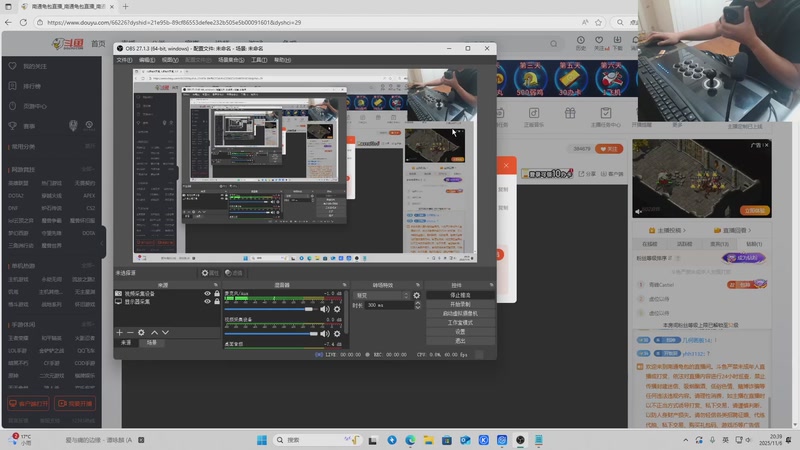Click Douyu search magnifier icon
This screenshot has width=800, height=450.
click(554, 44)
